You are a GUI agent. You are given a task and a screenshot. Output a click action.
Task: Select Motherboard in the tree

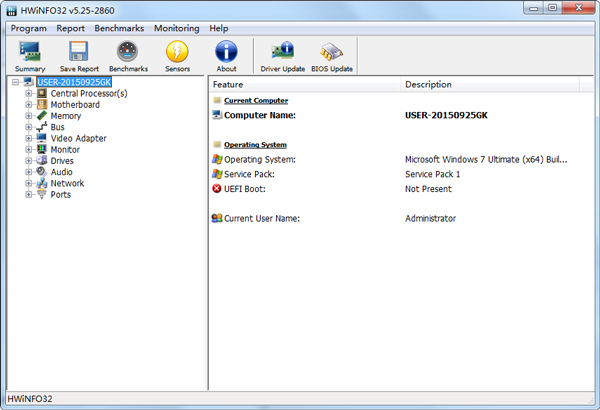pyautogui.click(x=75, y=105)
